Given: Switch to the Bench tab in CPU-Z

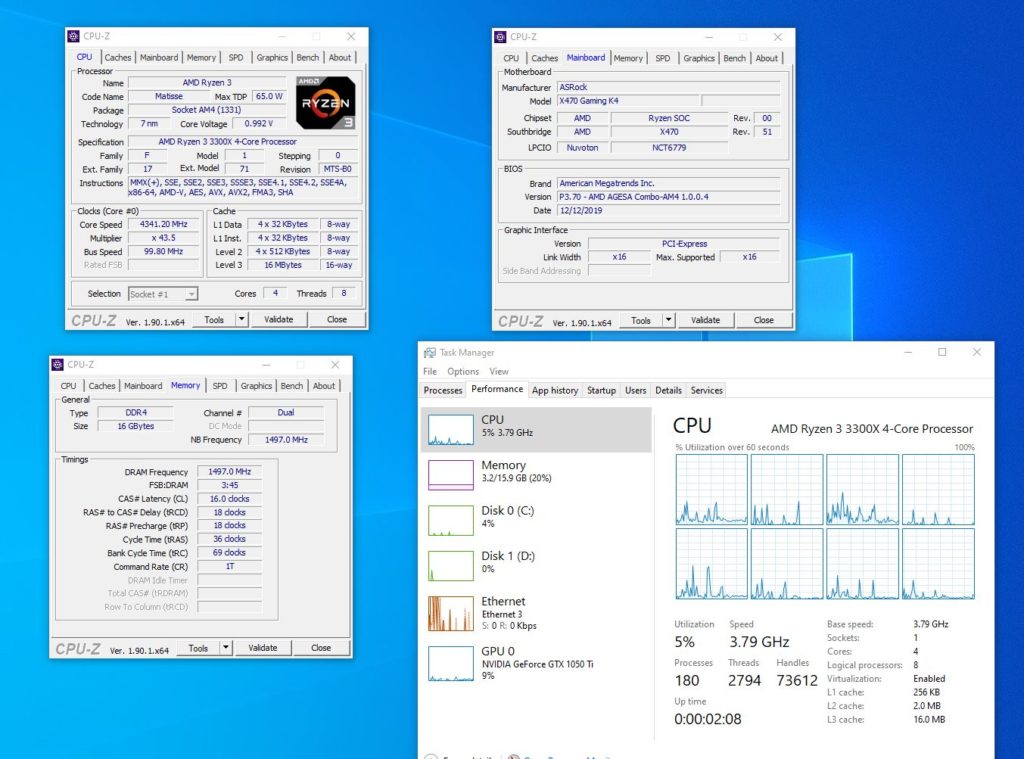Looking at the screenshot, I should point(307,57).
